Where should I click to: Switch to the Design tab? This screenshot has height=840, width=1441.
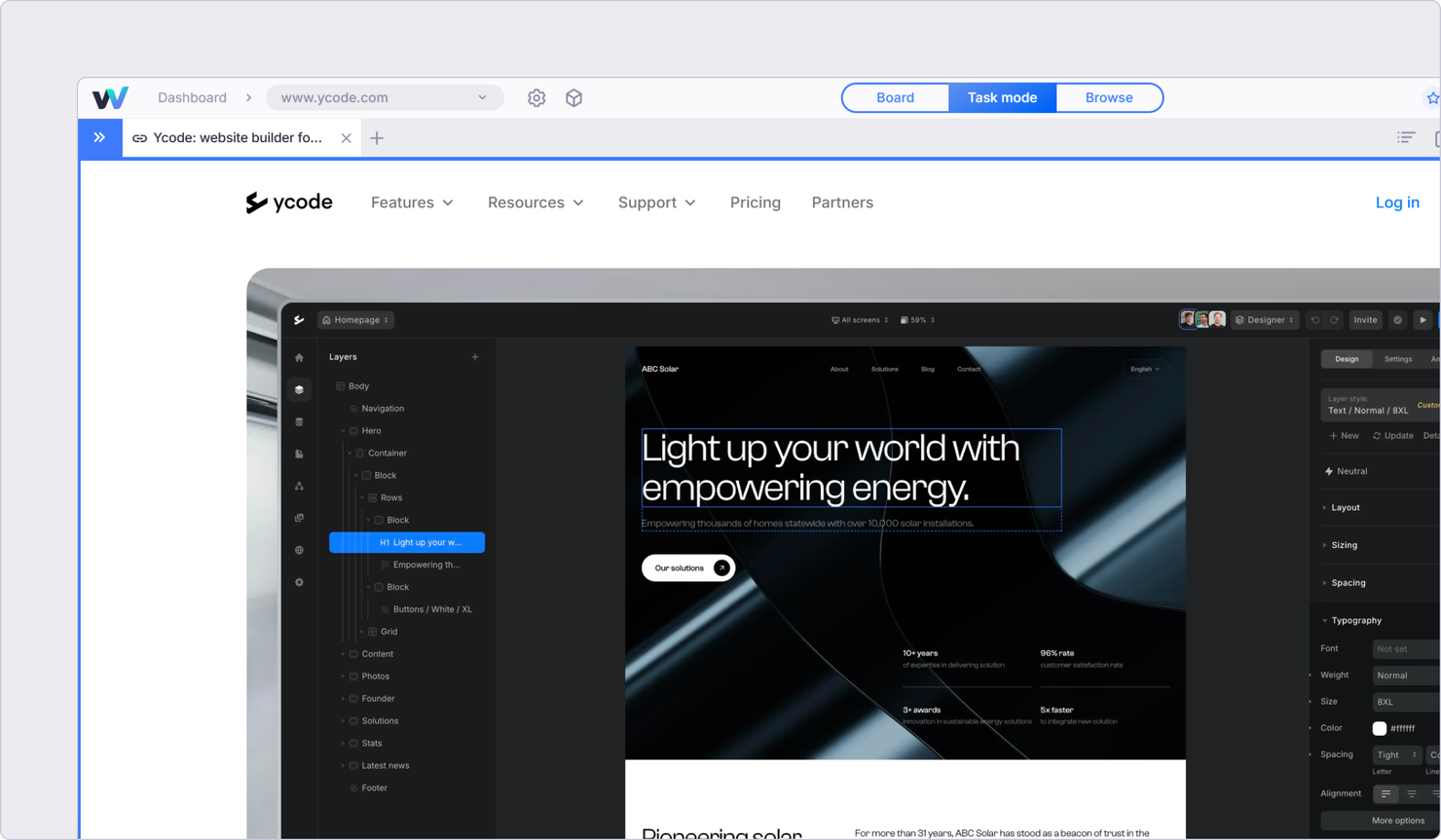pos(1347,359)
